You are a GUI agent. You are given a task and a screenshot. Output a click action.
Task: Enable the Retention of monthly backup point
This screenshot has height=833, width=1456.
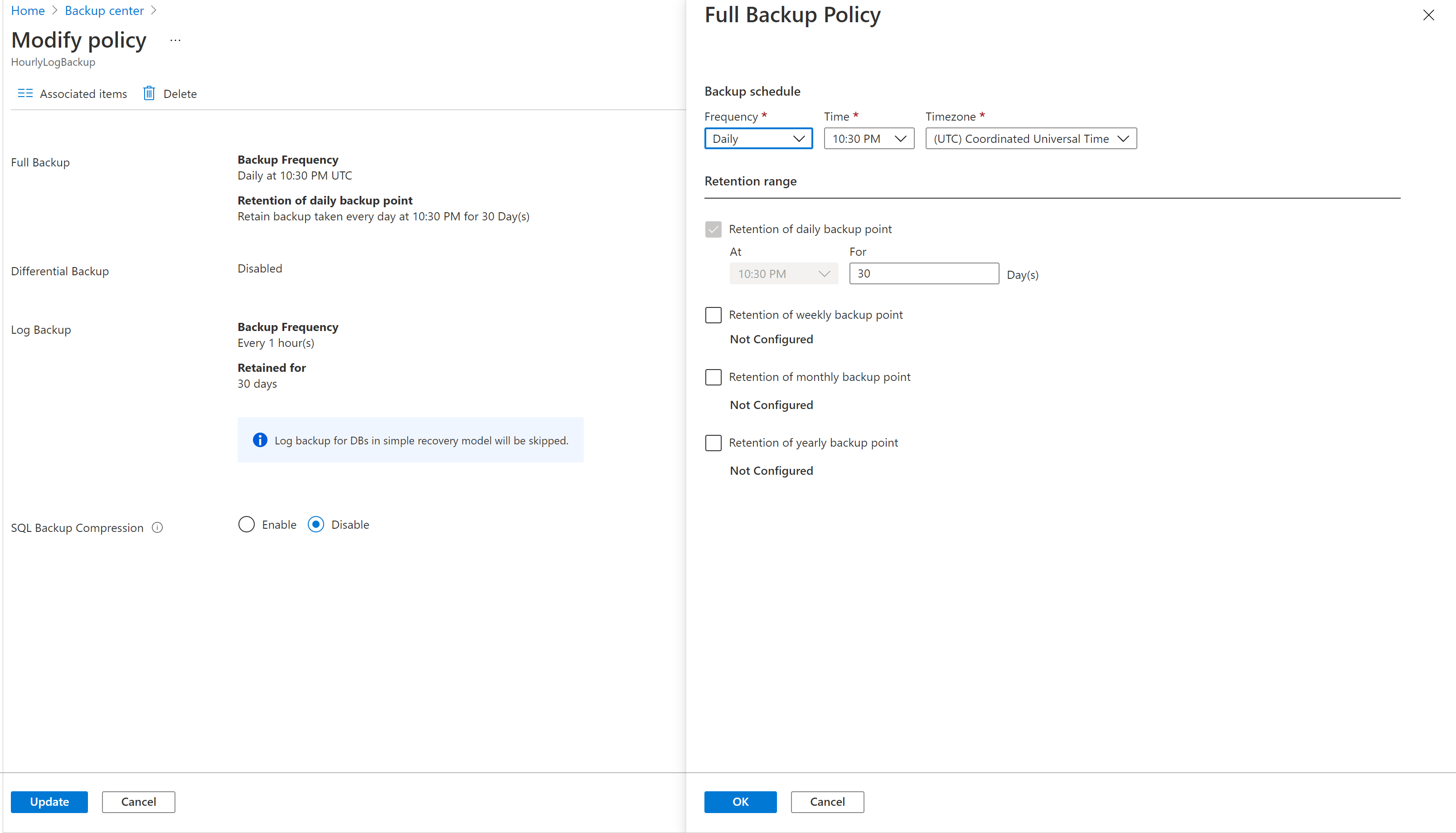713,376
